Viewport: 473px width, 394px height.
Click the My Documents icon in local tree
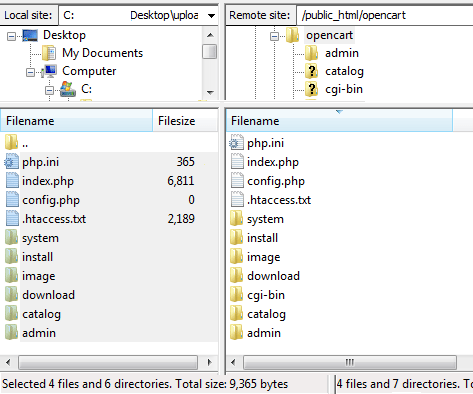tap(49, 53)
